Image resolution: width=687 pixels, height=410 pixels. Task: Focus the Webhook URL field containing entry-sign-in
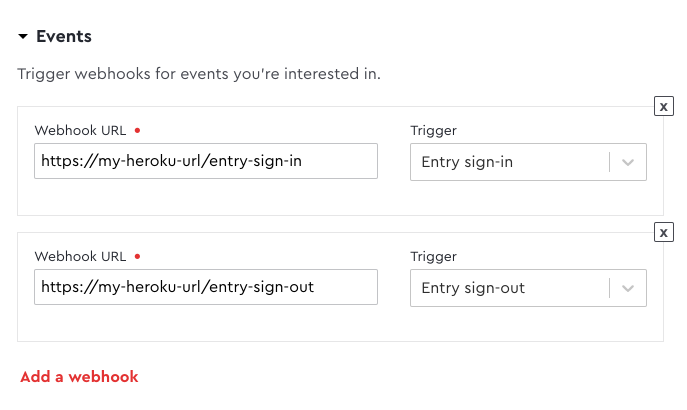pos(206,161)
